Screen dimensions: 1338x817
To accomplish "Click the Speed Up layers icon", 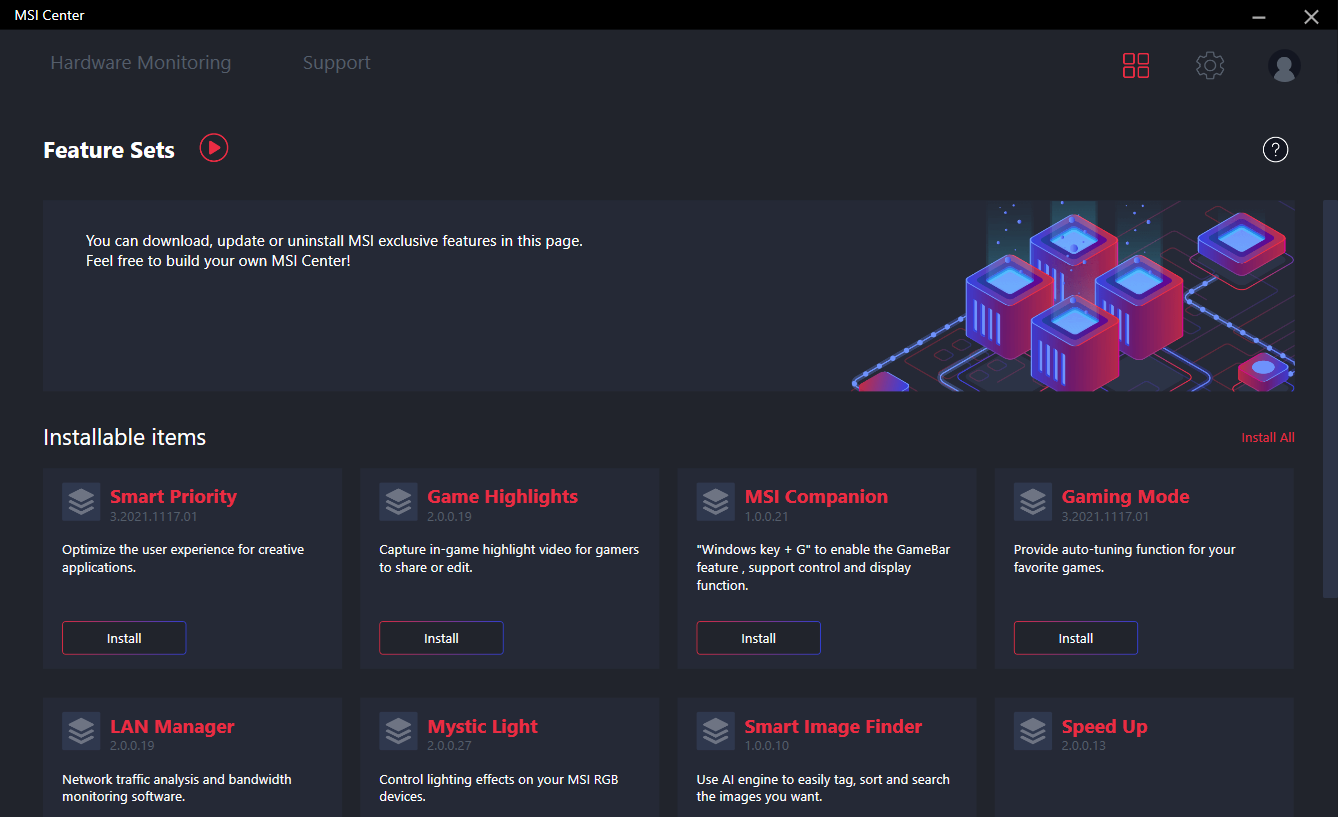I will (x=1033, y=732).
